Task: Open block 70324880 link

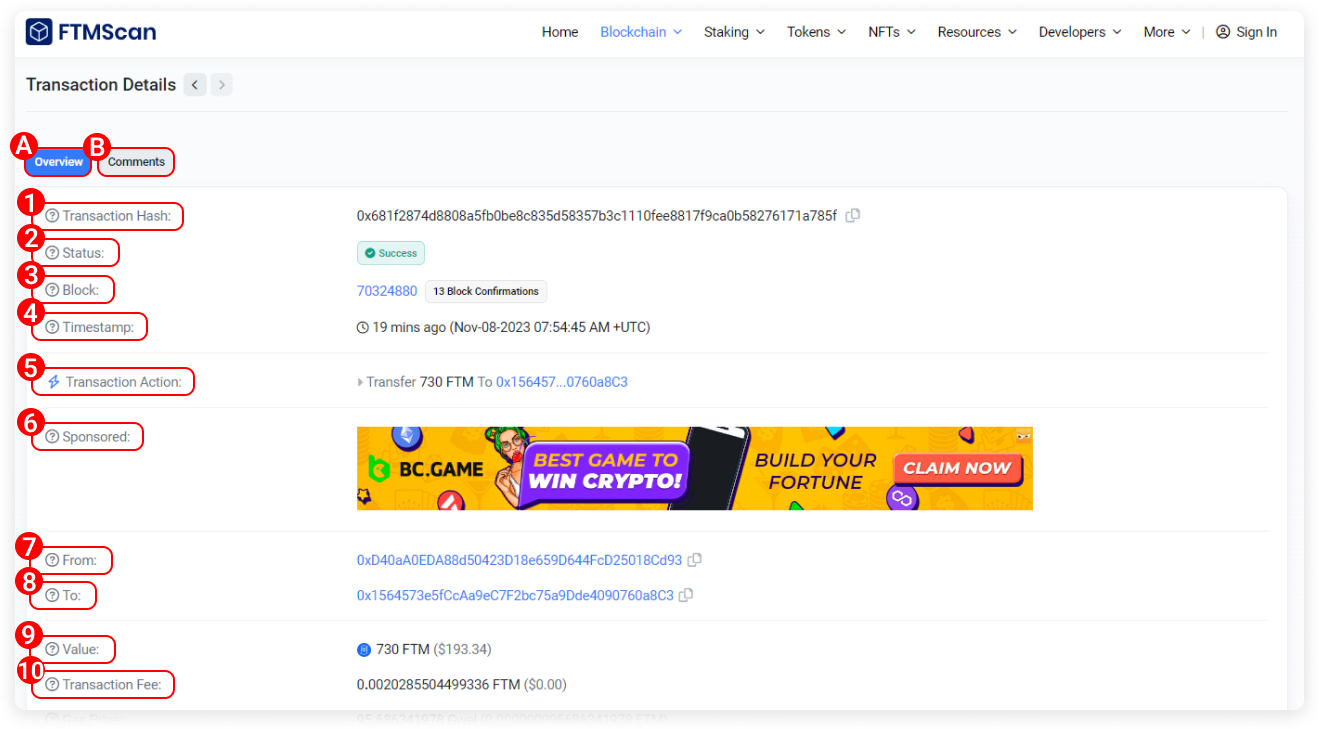Action: pos(387,291)
